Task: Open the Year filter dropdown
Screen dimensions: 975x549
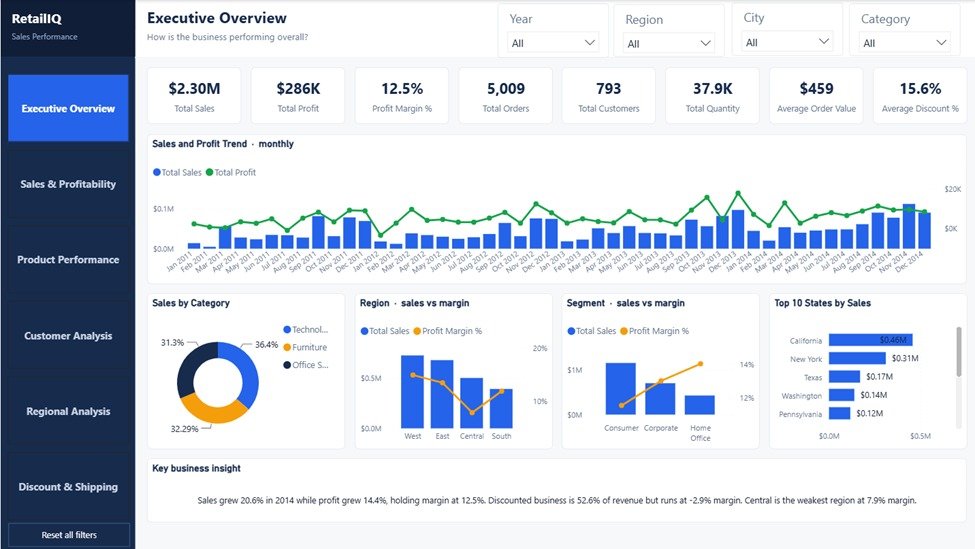Action: pyautogui.click(x=553, y=43)
